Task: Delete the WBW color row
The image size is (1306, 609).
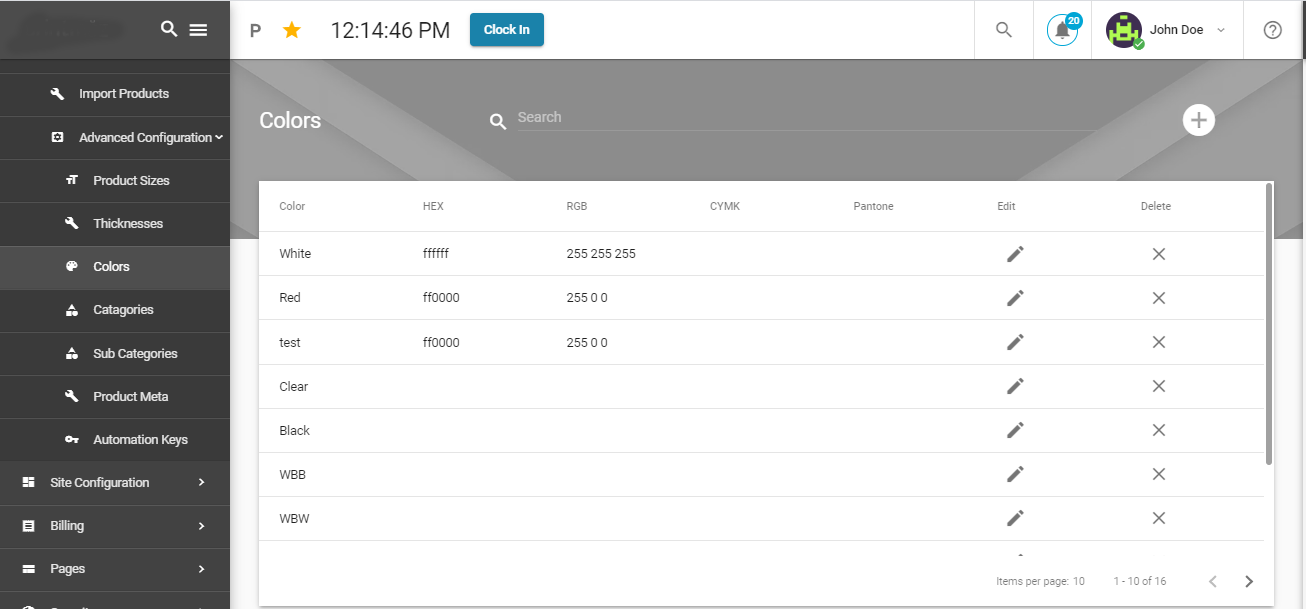Action: point(1159,518)
